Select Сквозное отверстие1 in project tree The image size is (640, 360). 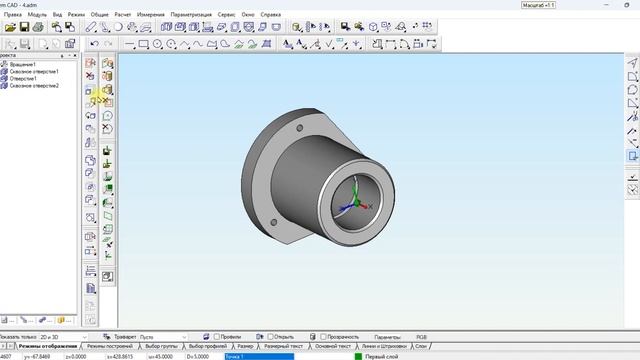34,71
